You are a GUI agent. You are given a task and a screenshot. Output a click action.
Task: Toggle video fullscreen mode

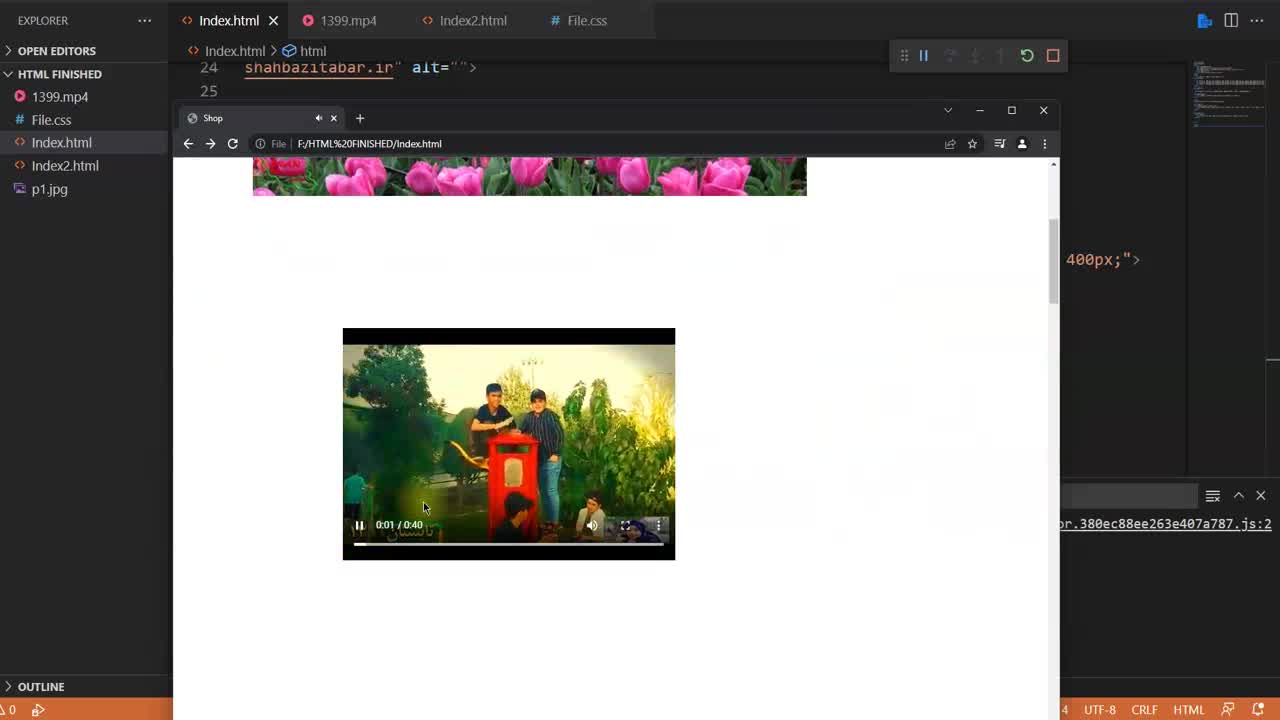click(625, 525)
